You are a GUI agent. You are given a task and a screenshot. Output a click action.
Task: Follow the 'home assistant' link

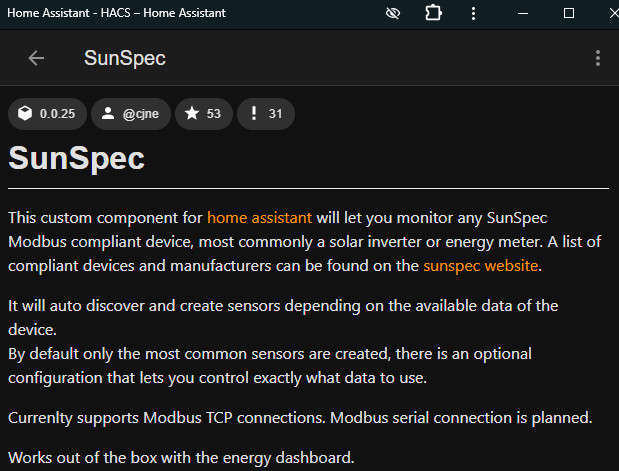pyautogui.click(x=259, y=217)
